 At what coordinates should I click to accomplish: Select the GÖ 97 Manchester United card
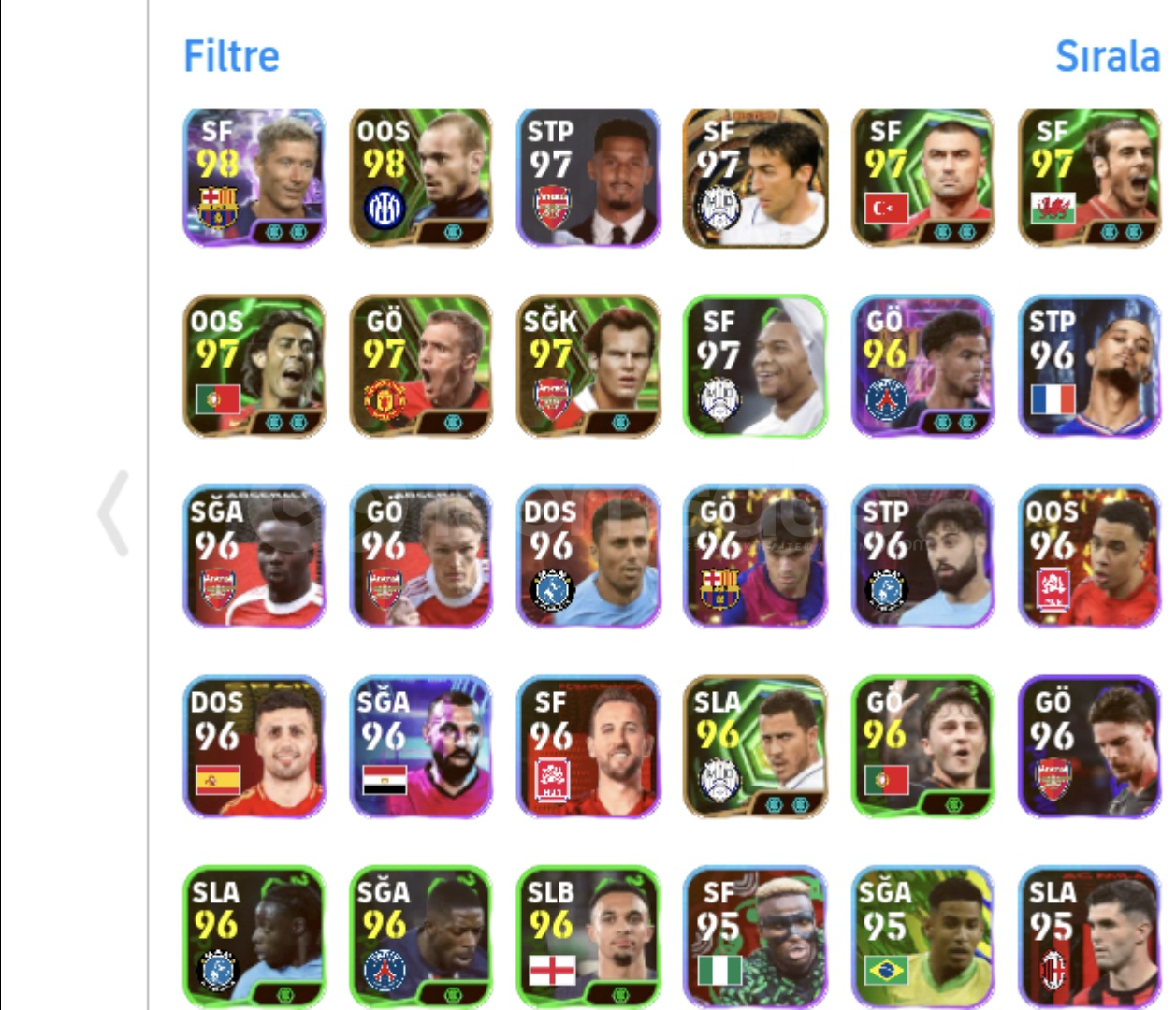pos(421,367)
